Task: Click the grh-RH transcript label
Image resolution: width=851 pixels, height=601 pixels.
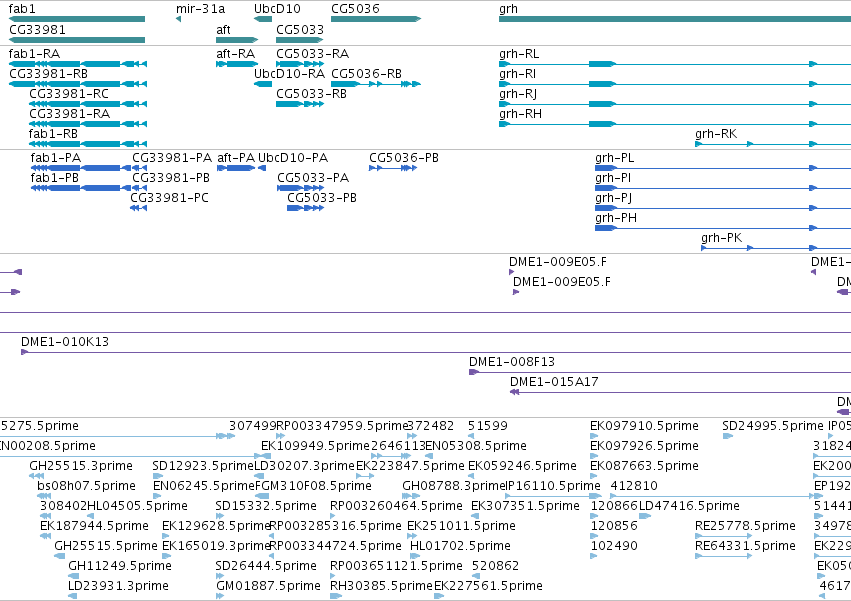Action: [520, 114]
